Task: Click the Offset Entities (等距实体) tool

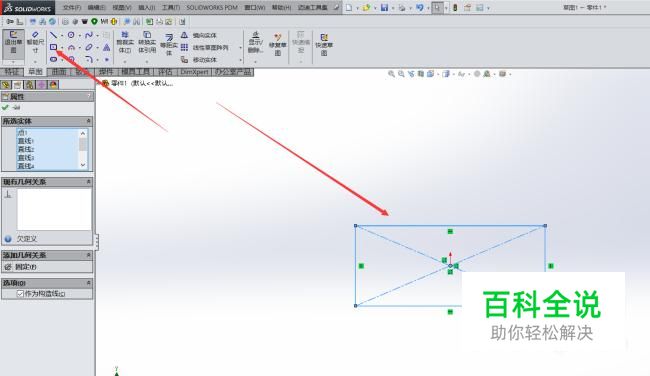Action: 169,44
